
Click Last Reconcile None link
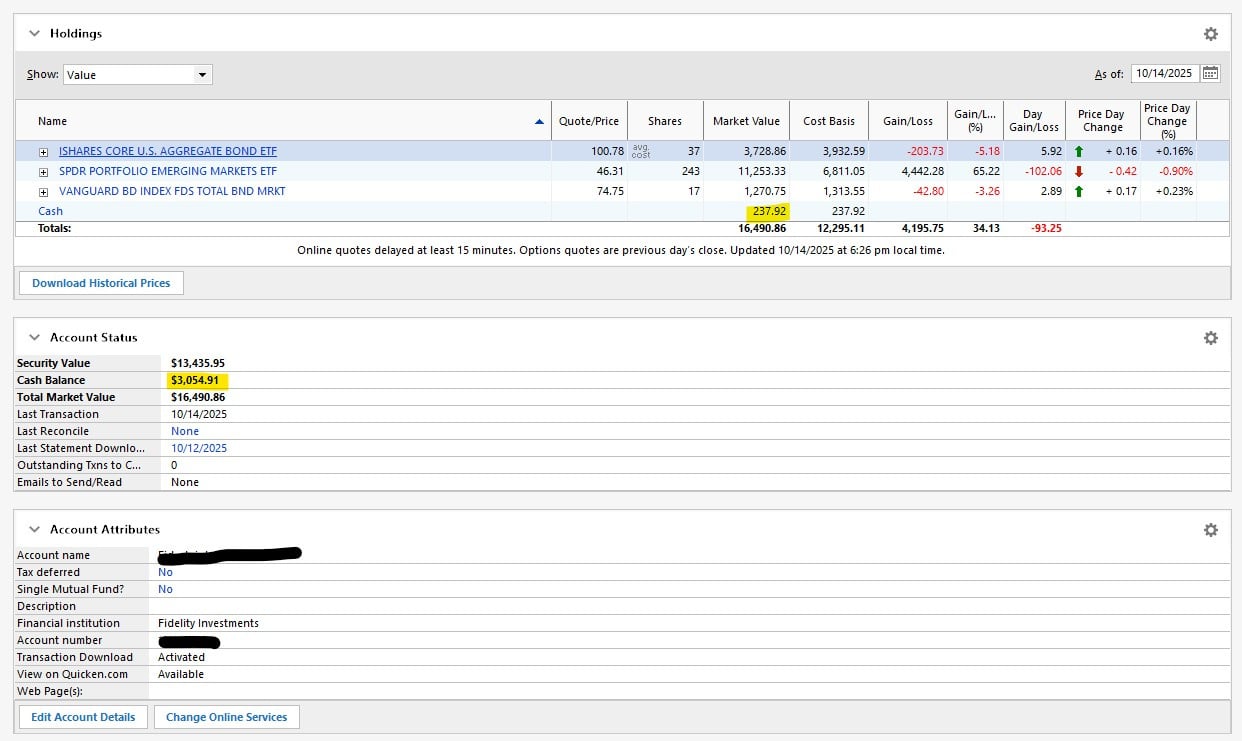tap(185, 431)
